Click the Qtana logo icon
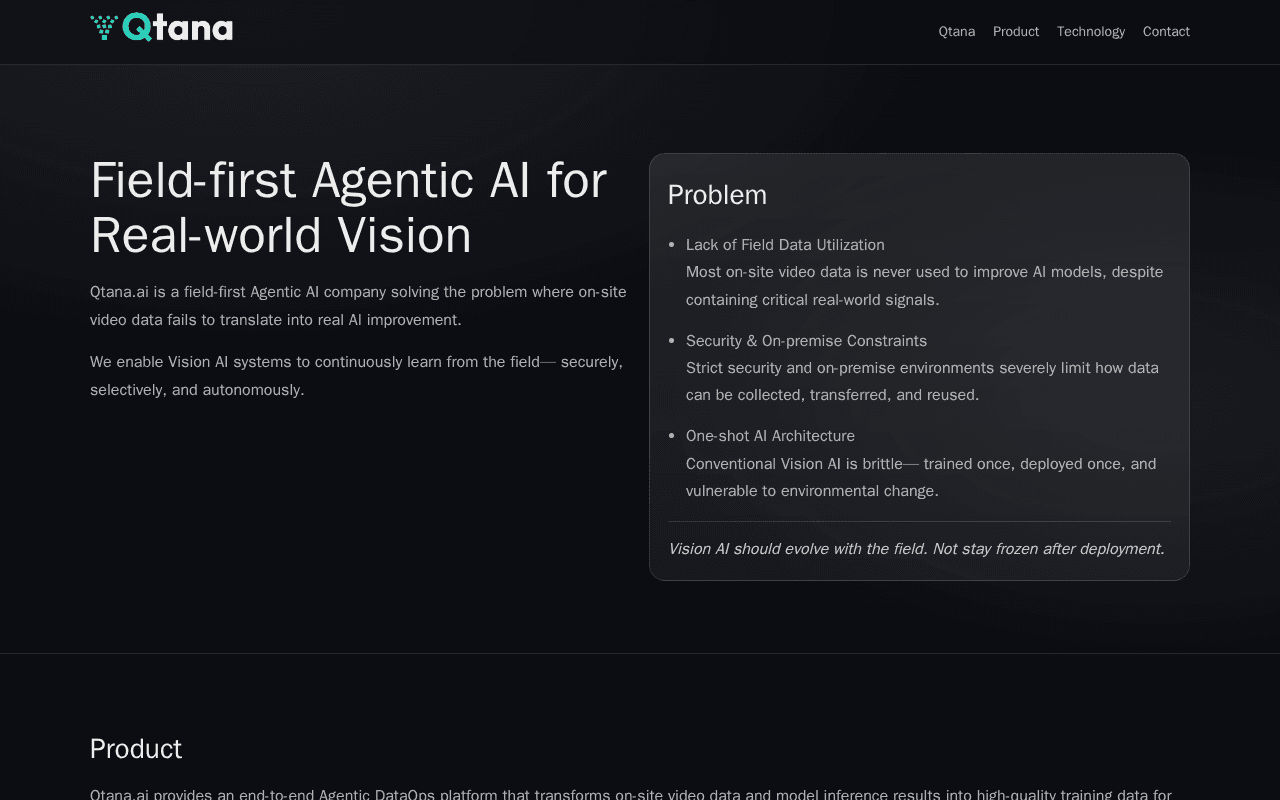Image resolution: width=1280 pixels, height=800 pixels. [x=161, y=27]
